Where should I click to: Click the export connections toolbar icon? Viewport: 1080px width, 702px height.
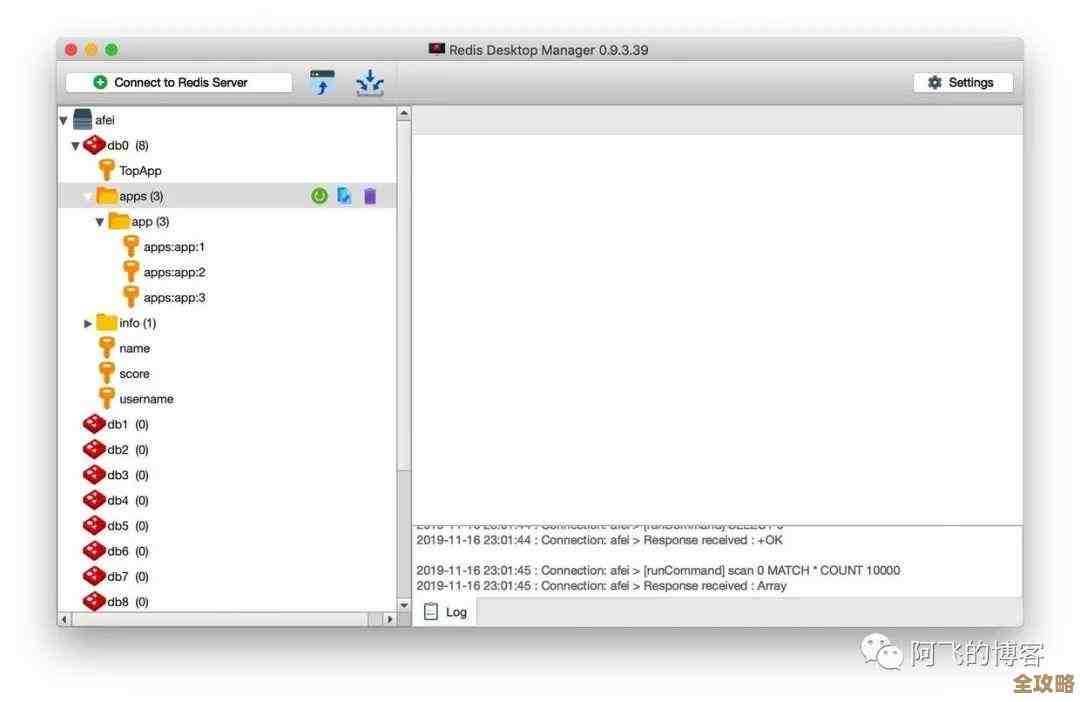(370, 83)
